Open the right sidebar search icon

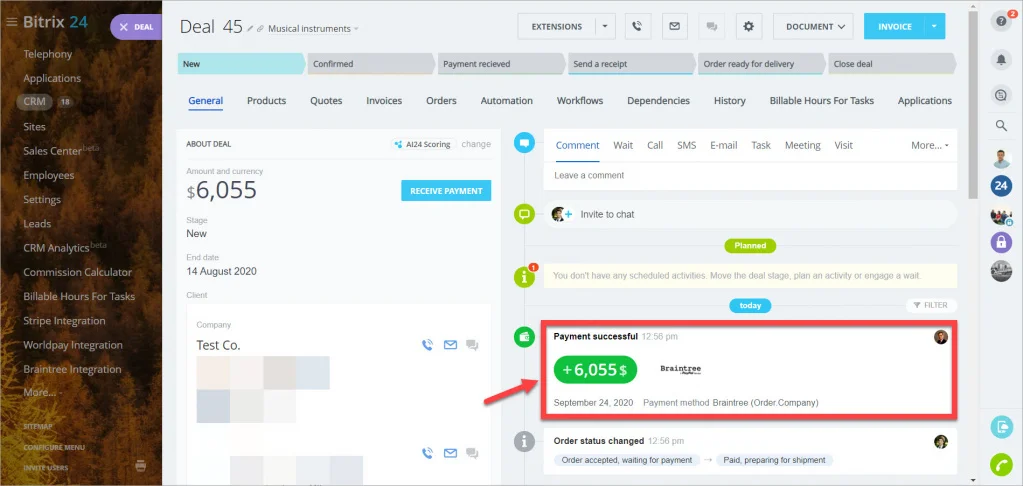tap(1001, 125)
